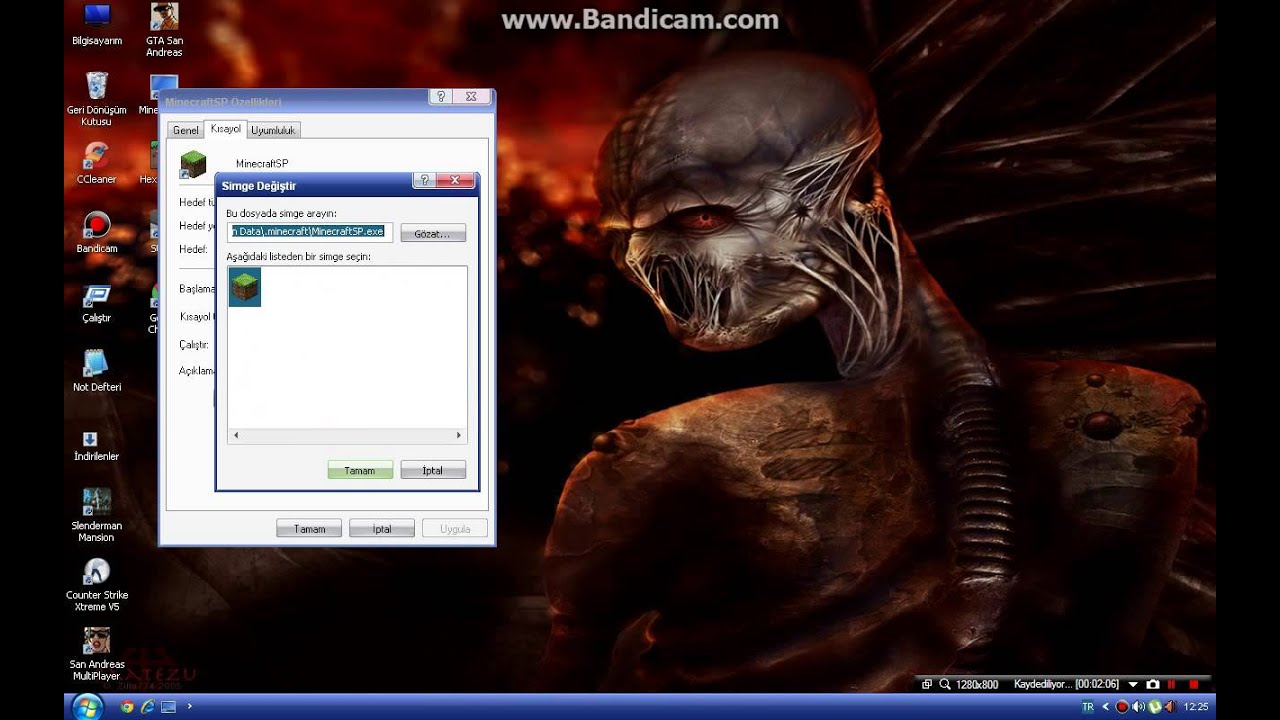Select the CCleaner desktop icon

pyautogui.click(x=97, y=163)
